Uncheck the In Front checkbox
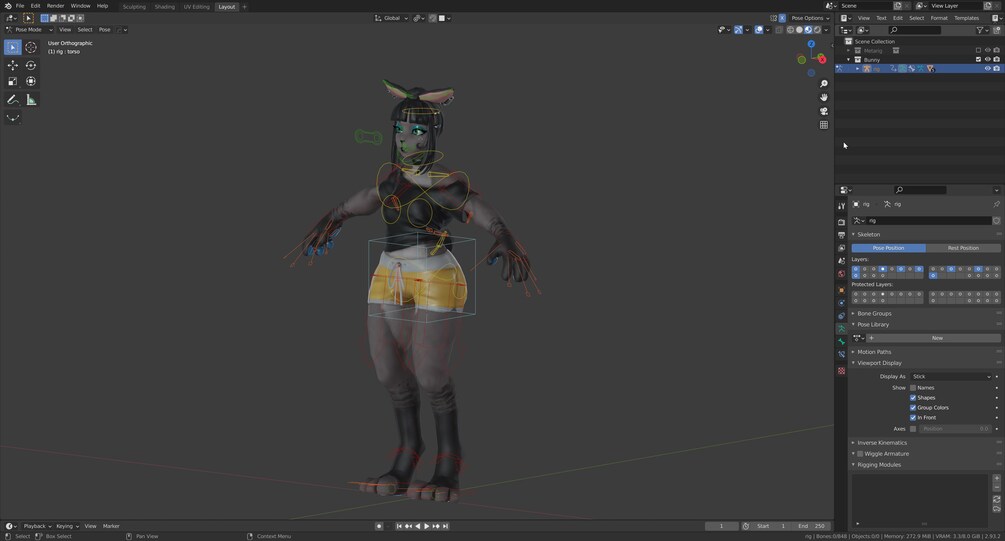Image resolution: width=1005 pixels, height=541 pixels. coord(913,418)
